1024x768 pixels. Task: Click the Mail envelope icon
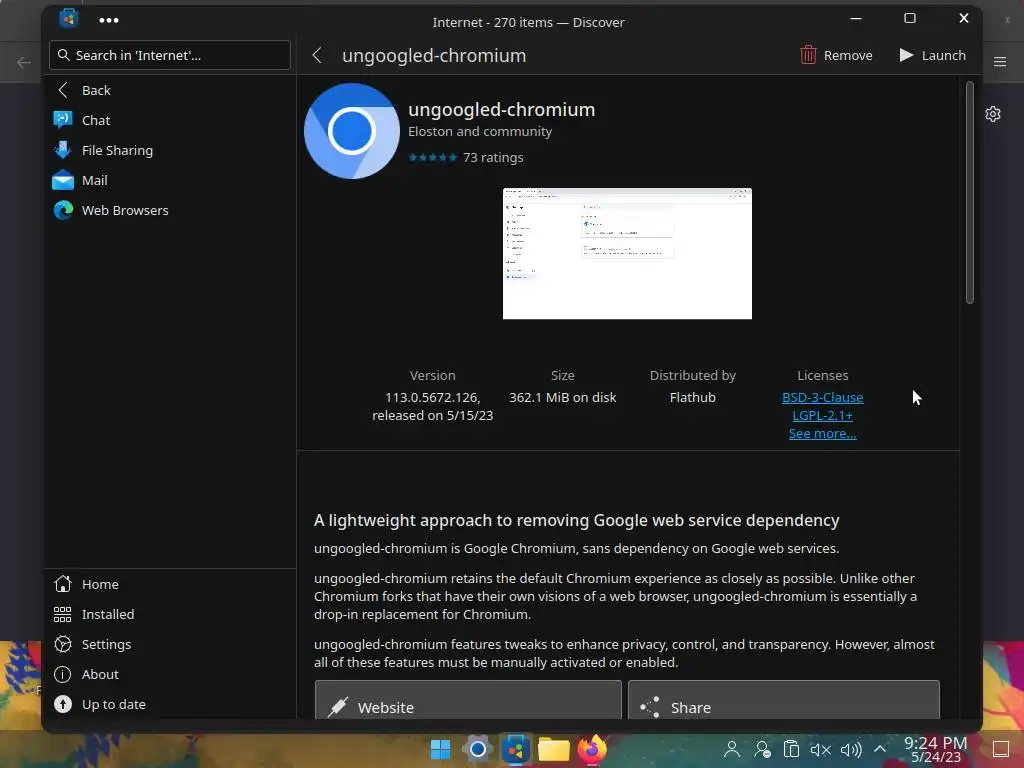(x=63, y=180)
